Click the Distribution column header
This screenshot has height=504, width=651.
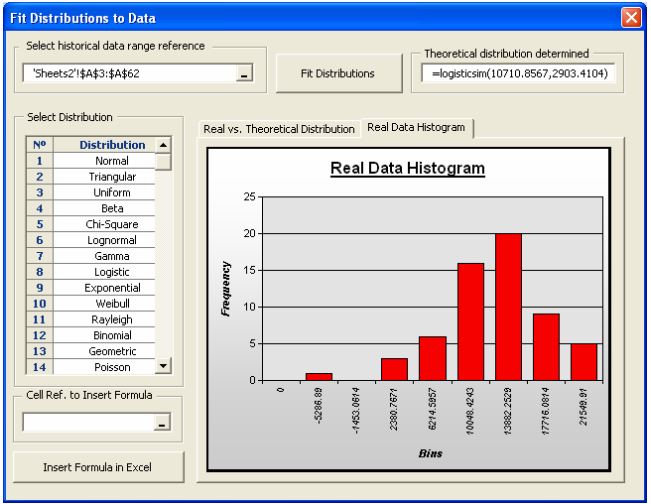[x=104, y=145]
